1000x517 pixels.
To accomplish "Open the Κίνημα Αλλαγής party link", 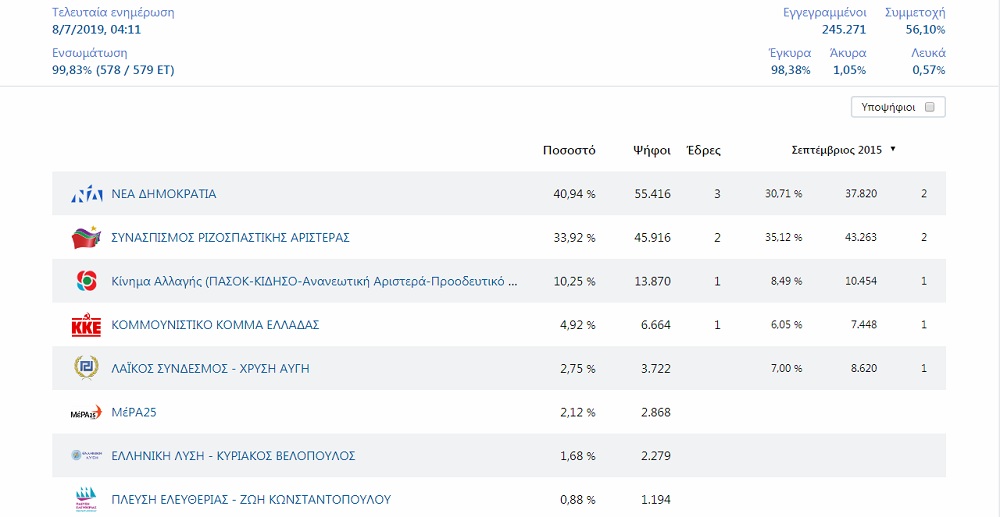I will 314,281.
